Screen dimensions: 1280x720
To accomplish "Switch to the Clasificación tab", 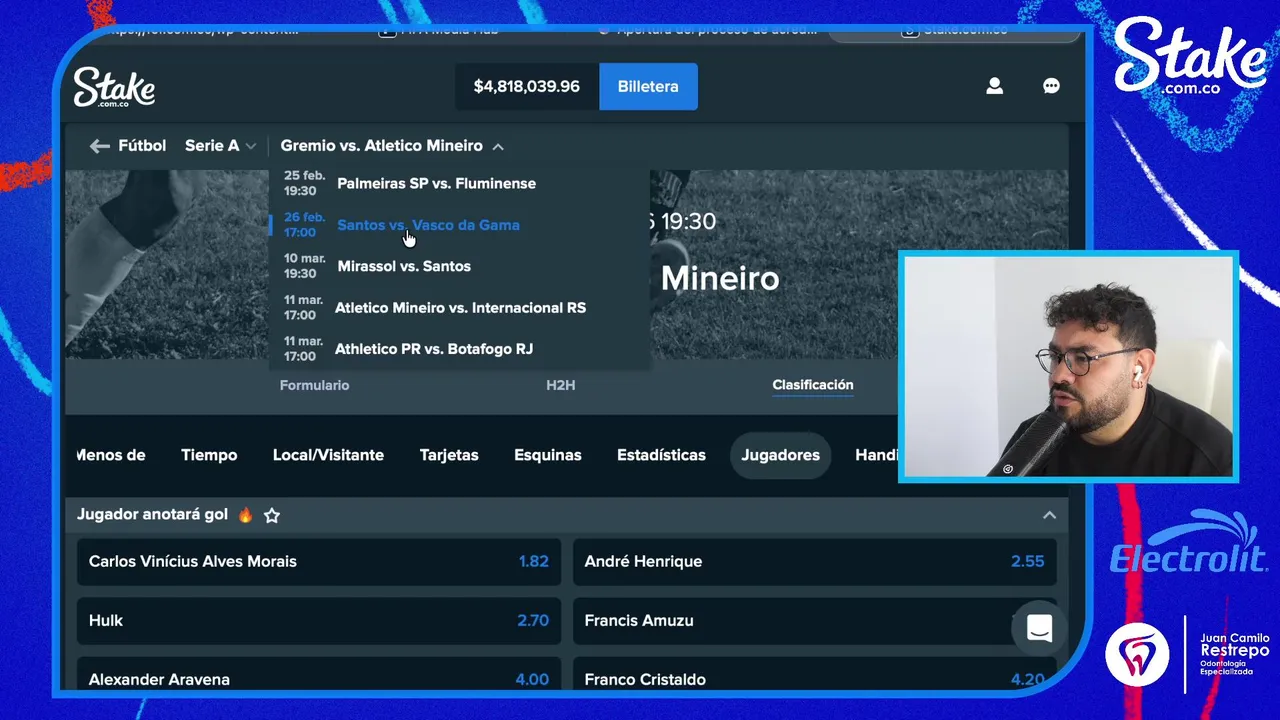I will [813, 385].
